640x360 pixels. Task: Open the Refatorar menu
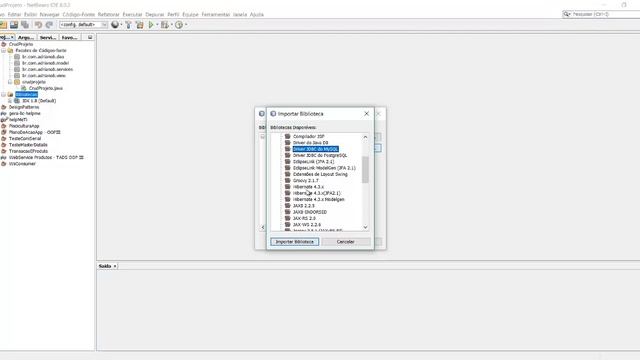click(x=109, y=14)
